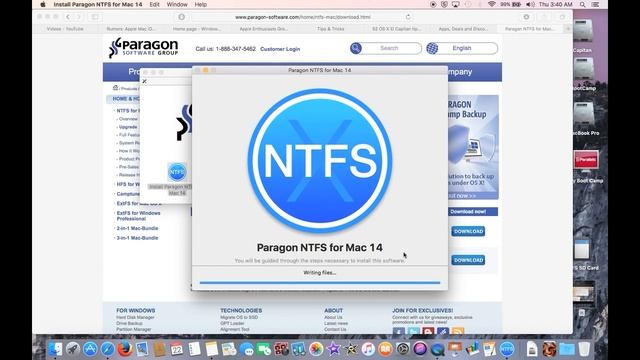Click the screen recording indicator in menu bar

[x=433, y=4]
